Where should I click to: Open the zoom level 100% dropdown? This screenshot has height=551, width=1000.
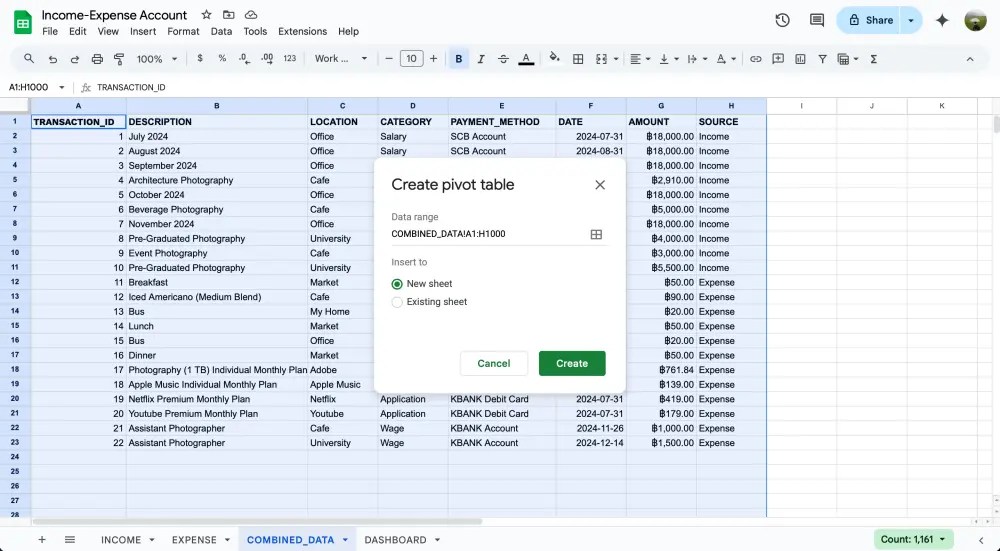156,59
